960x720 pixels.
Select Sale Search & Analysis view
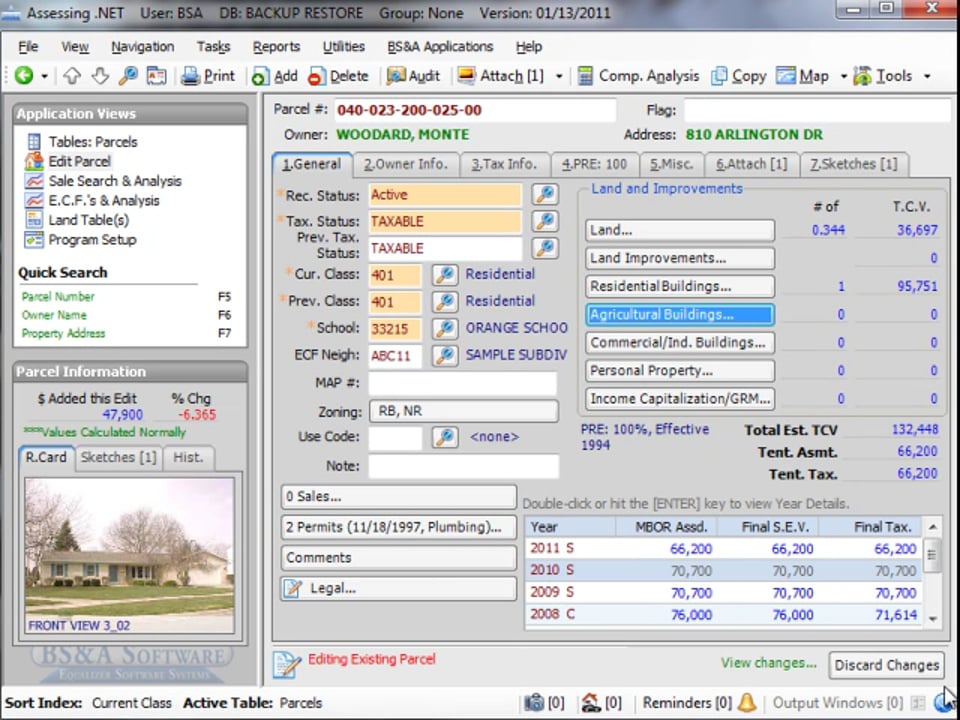click(103, 181)
